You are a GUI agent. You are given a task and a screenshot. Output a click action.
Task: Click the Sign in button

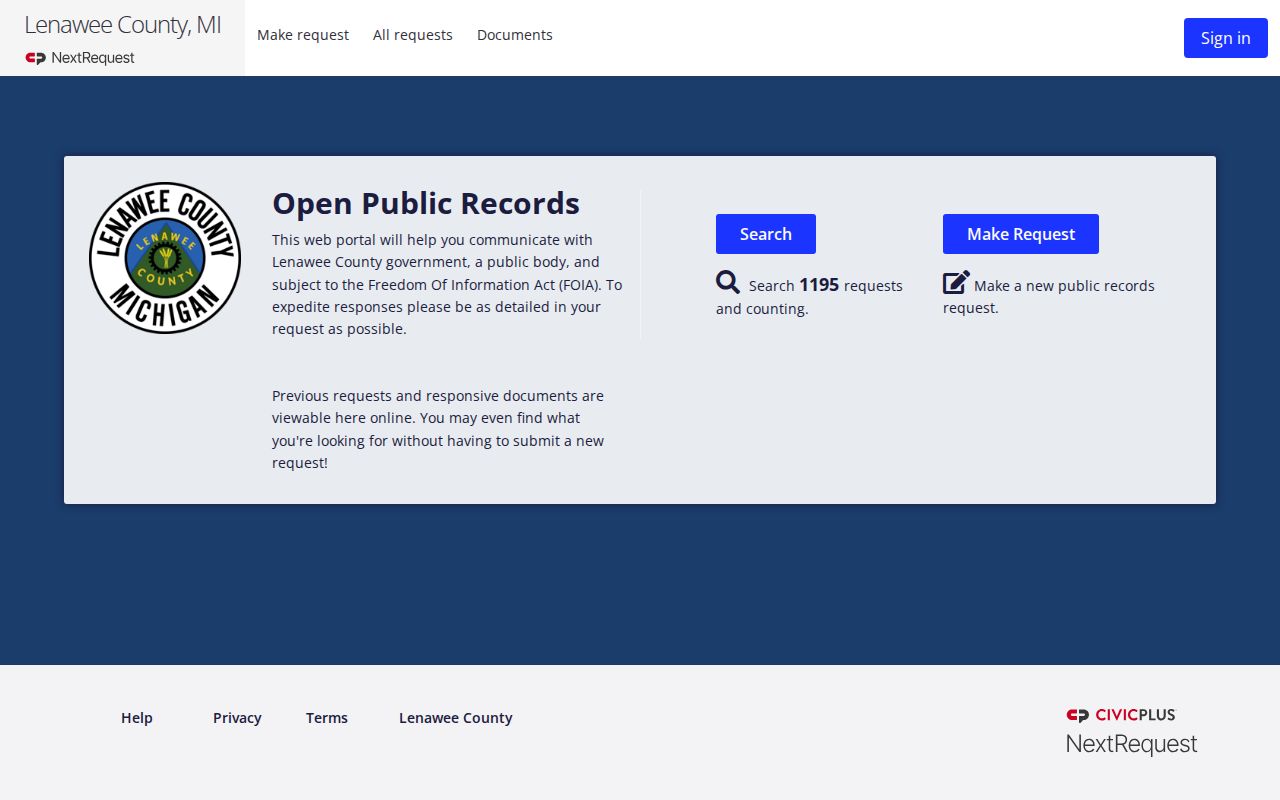(x=1226, y=38)
